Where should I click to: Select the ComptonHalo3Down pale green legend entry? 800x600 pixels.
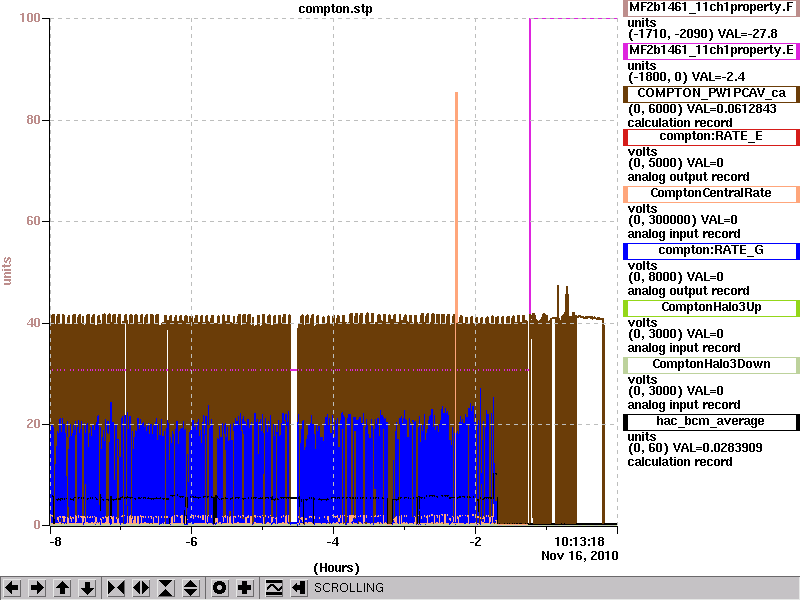(x=711, y=364)
